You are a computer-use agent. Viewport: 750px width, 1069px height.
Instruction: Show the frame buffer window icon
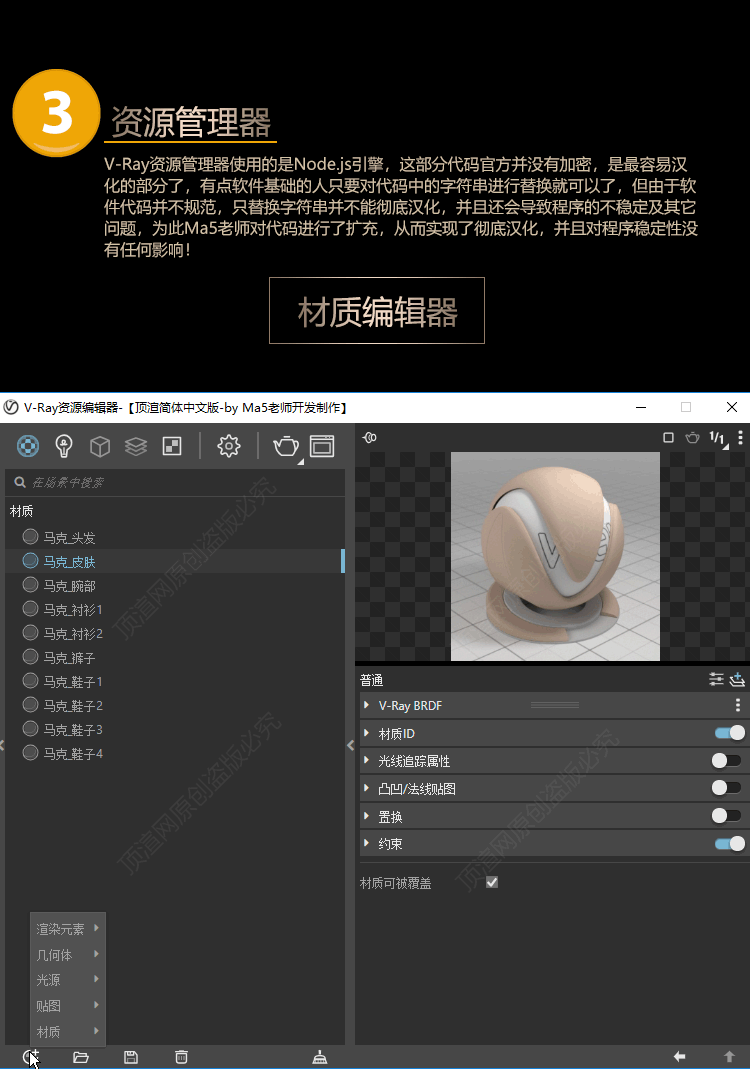[322, 446]
